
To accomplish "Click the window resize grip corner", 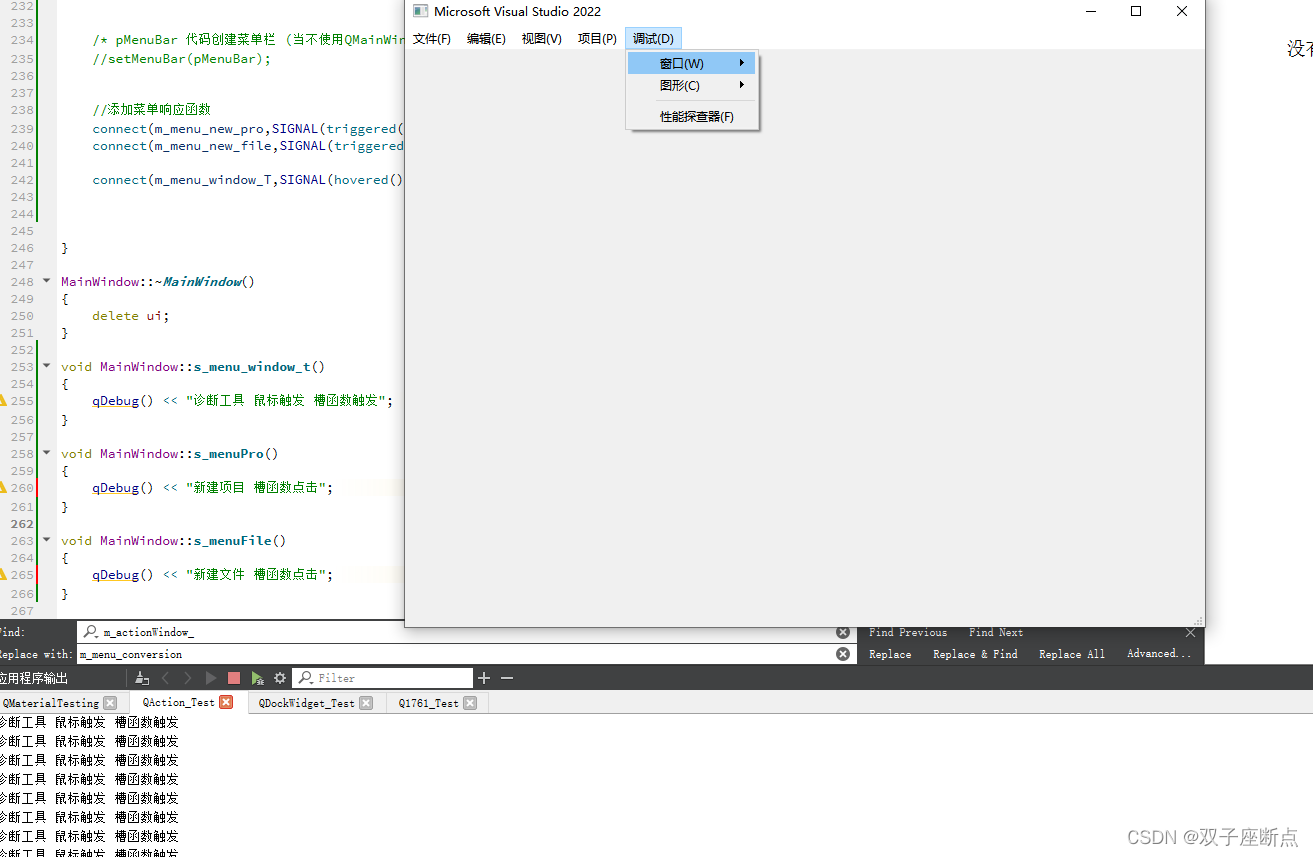I will coord(1198,621).
